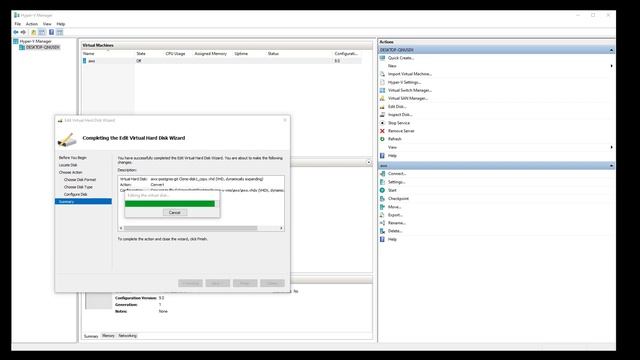Click the Delete VM icon
The width and height of the screenshot is (640, 360).
(x=382, y=231)
